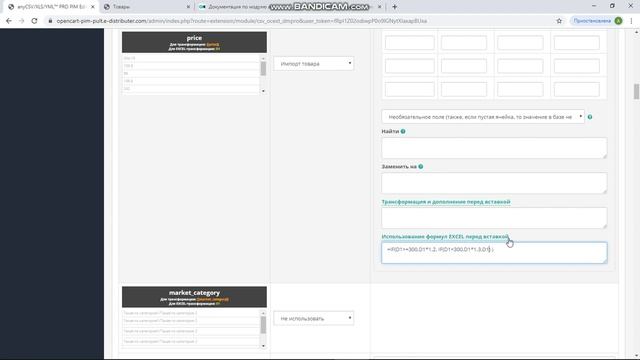Show help icon next to Найти

(x=403, y=131)
